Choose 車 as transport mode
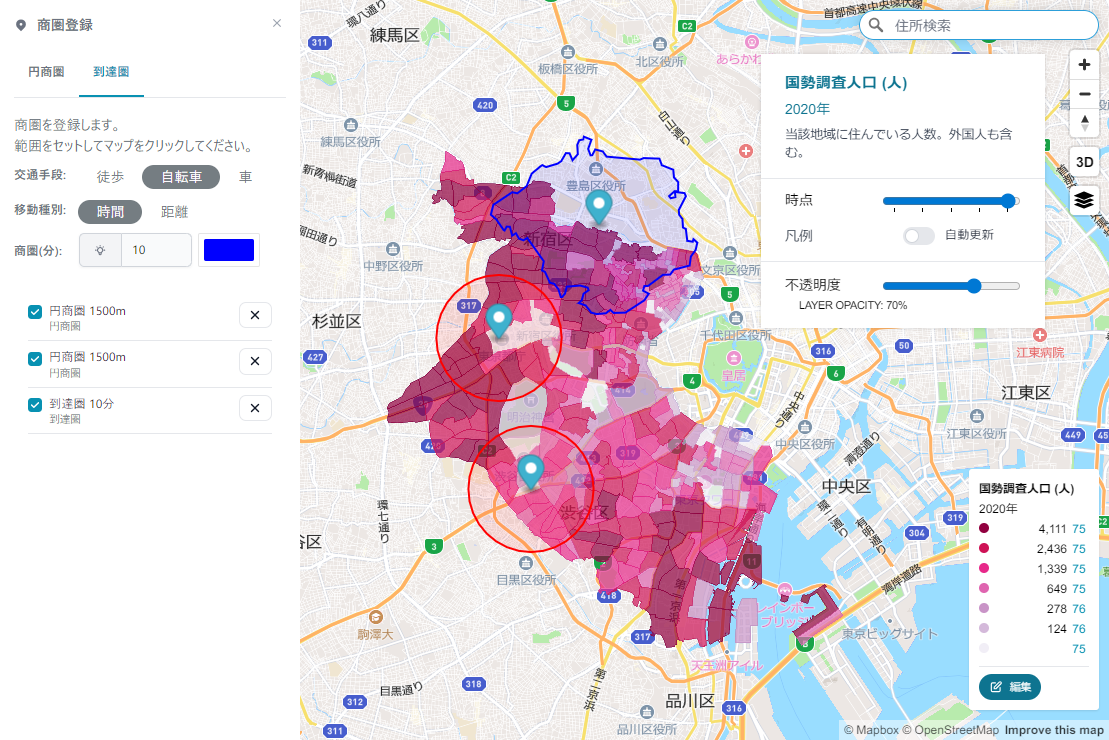Viewport: 1109px width, 740px height. coord(245,177)
